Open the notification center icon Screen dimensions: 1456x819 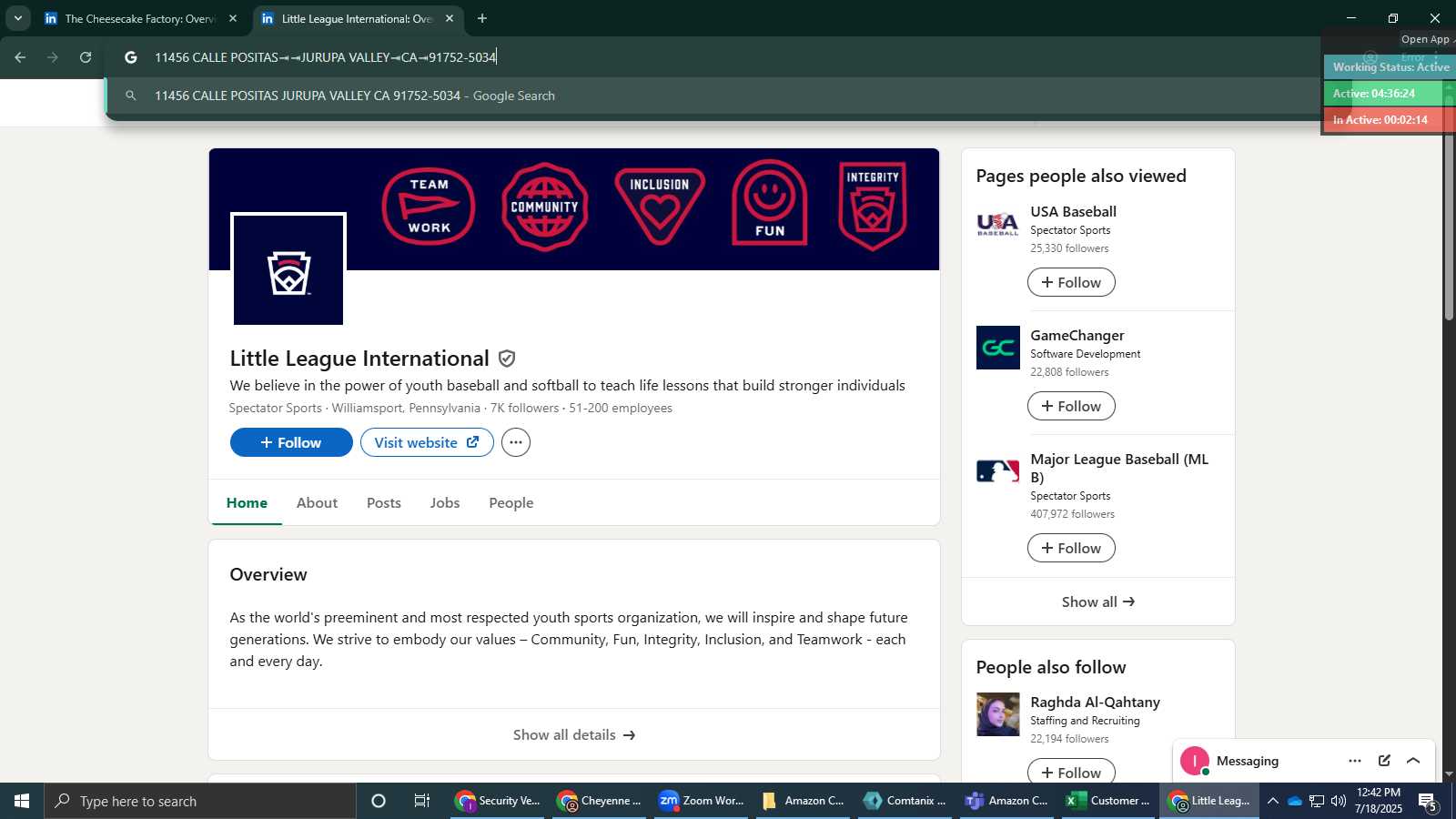(x=1428, y=801)
